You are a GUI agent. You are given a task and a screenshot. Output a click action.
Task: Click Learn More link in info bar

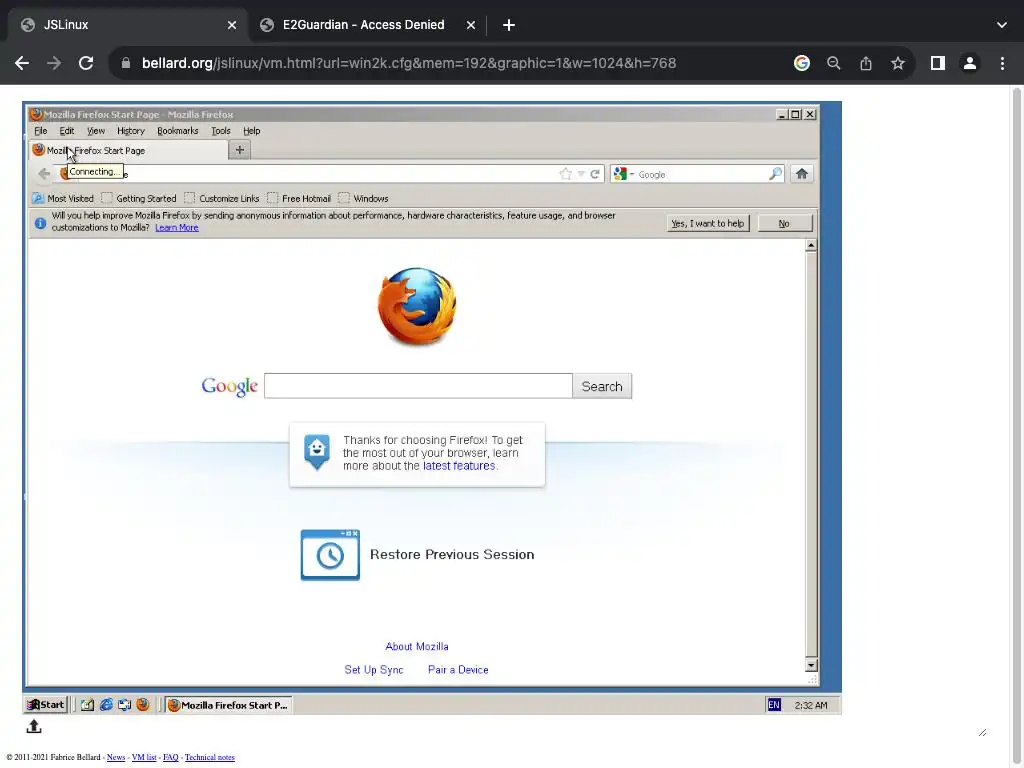[x=176, y=227]
